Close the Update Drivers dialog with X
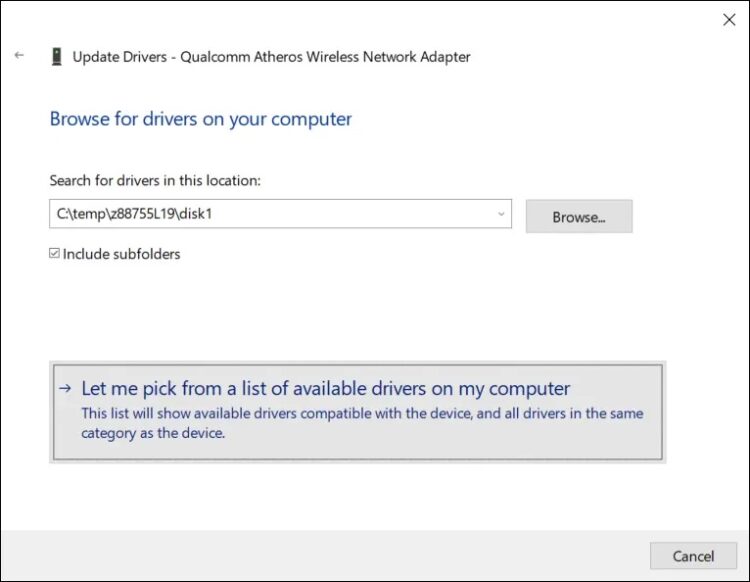The height and width of the screenshot is (582, 750). click(729, 20)
